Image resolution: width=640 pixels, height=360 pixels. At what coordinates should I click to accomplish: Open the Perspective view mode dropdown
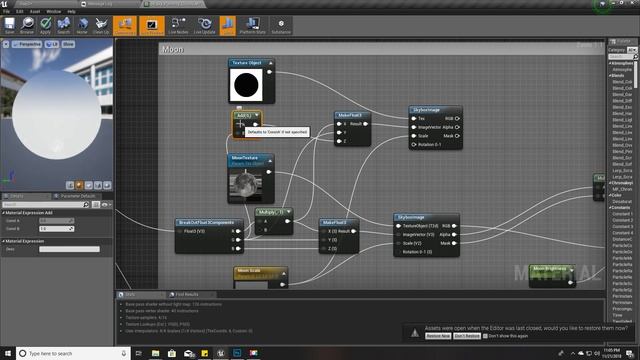pos(27,44)
